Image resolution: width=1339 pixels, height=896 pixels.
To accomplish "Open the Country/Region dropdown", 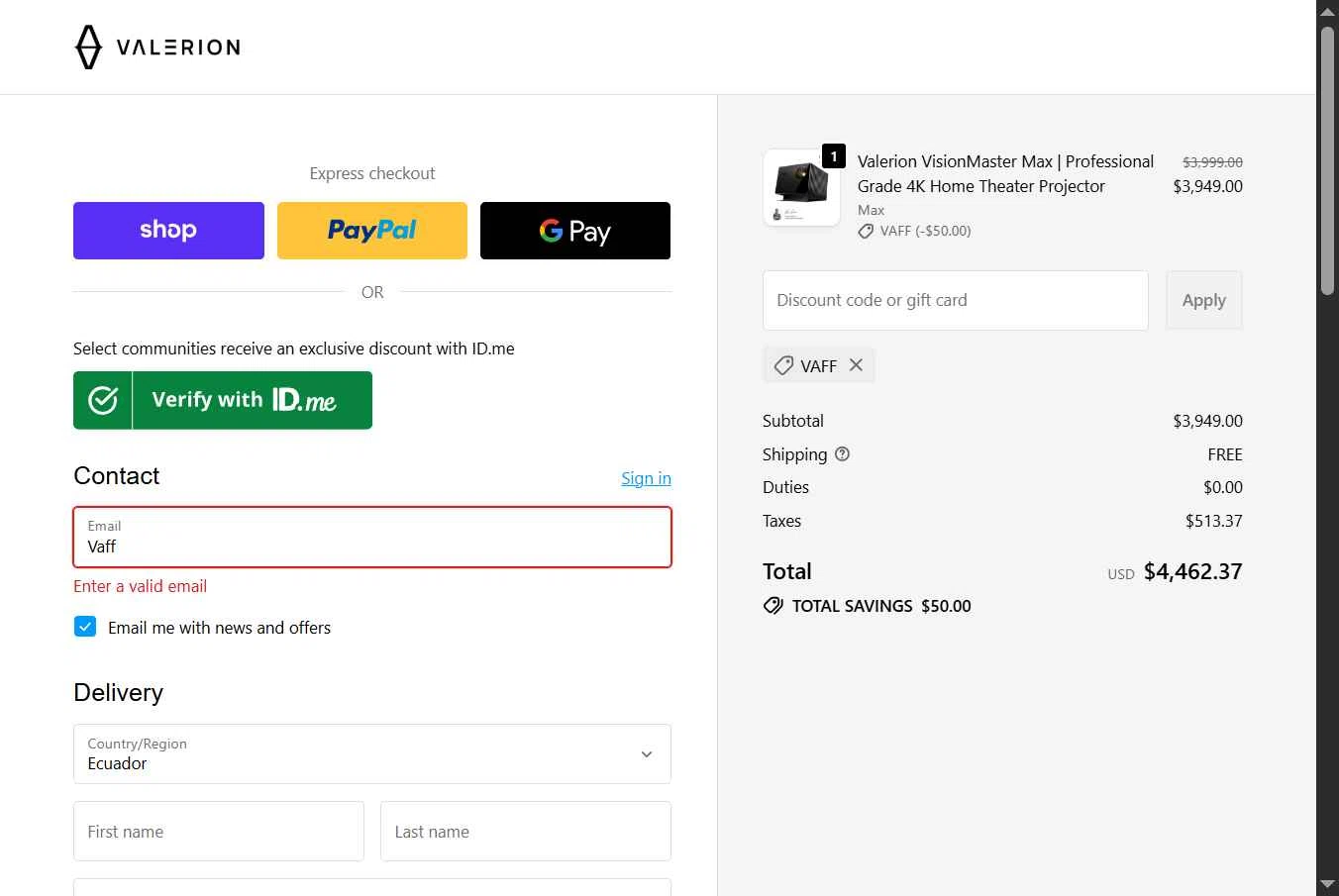I will (372, 754).
